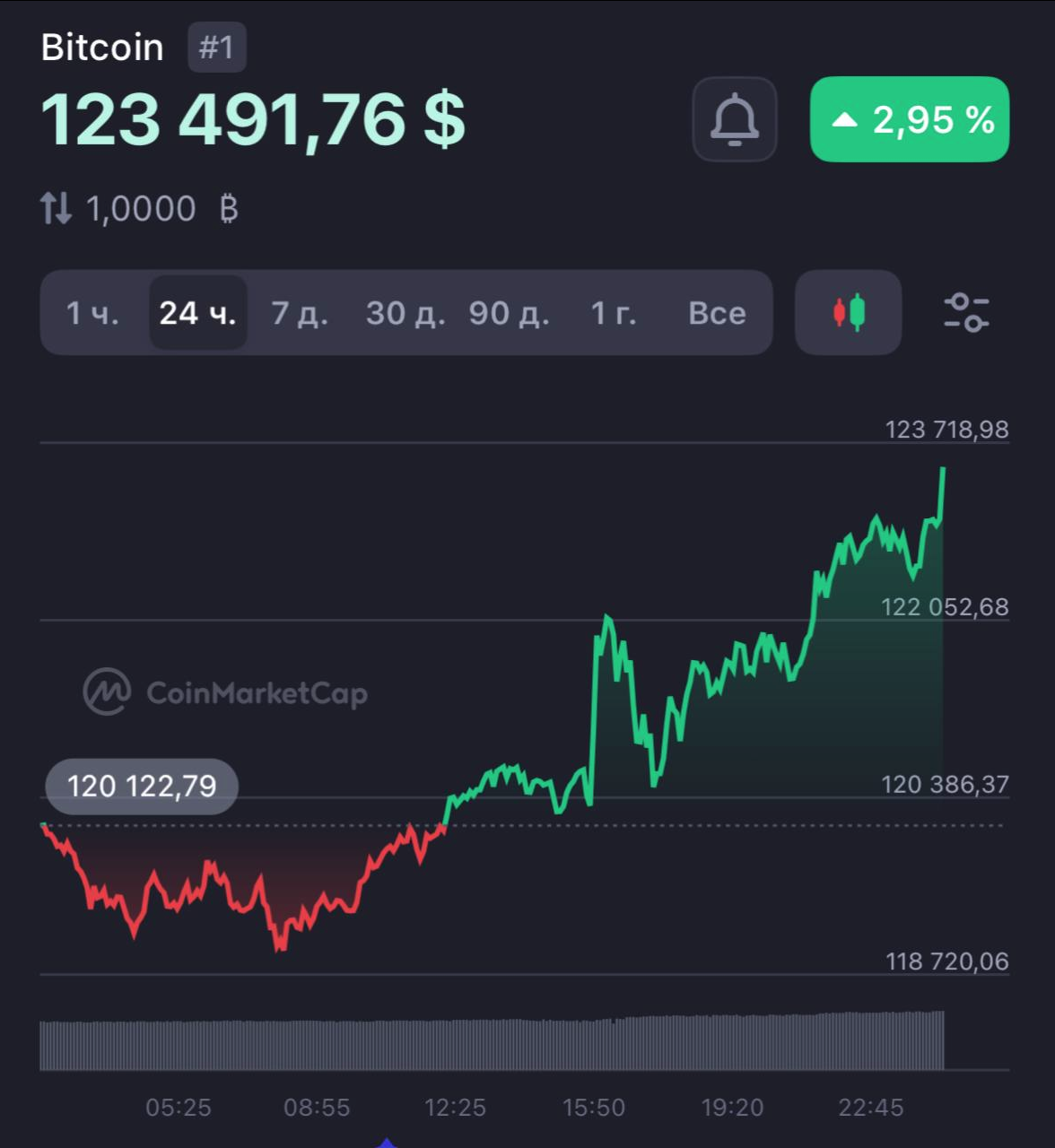Tap the 120 122,79 opening price label

coord(142,787)
